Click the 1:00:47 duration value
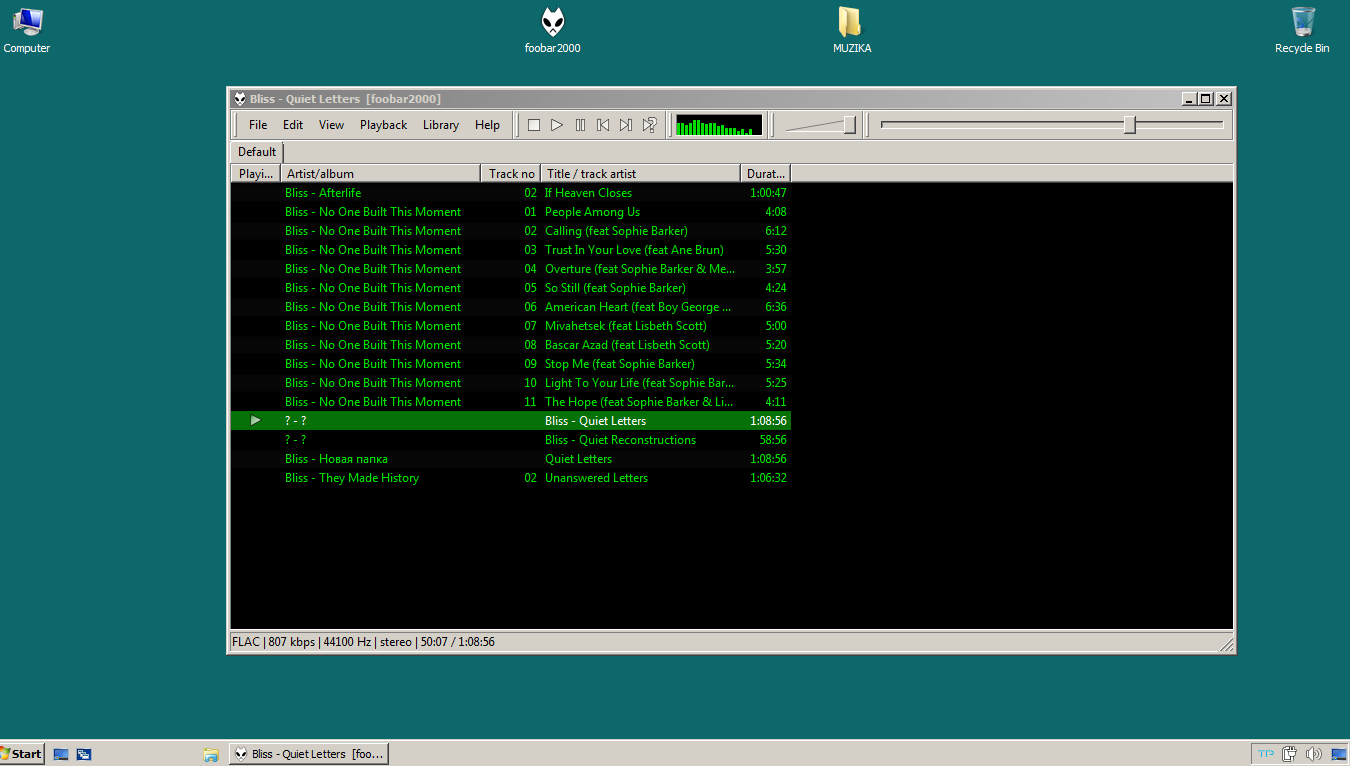Image resolution: width=1350 pixels, height=766 pixels. point(768,193)
